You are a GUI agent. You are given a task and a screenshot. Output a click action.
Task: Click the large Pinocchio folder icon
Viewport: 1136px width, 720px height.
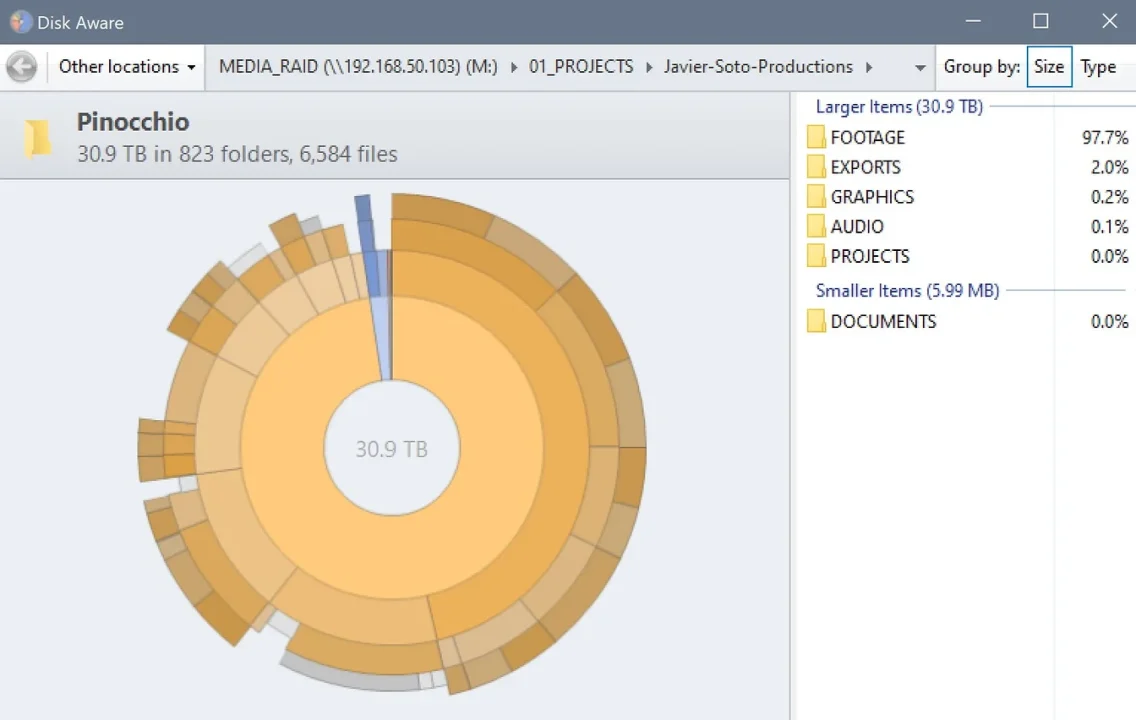(x=39, y=138)
